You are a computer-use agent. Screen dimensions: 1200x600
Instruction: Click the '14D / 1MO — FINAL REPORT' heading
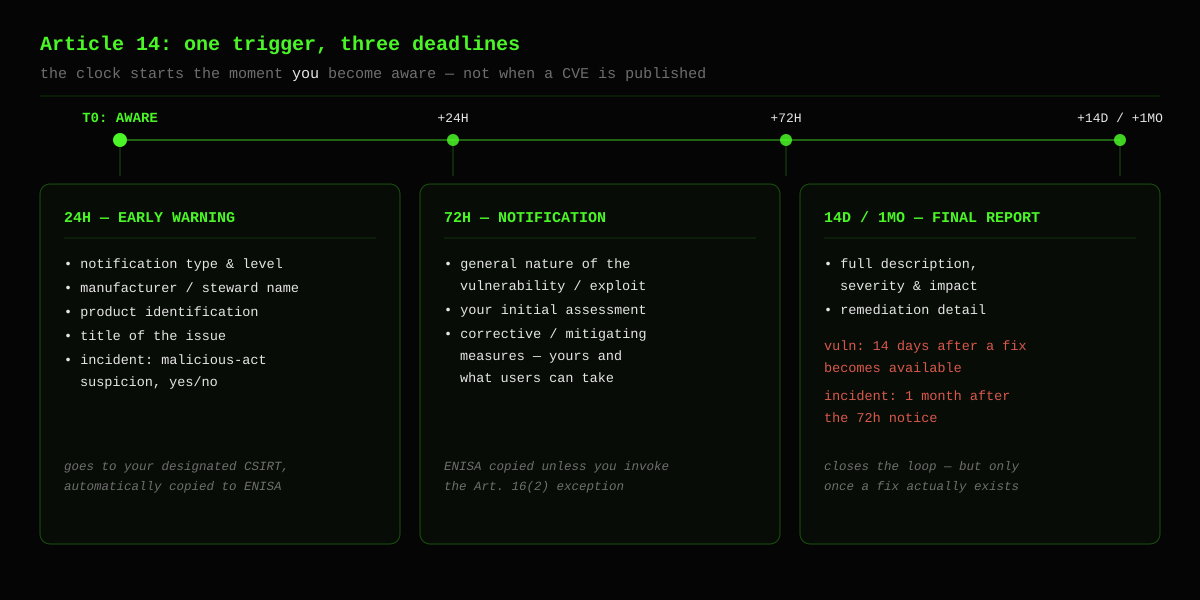pyautogui.click(x=932, y=218)
